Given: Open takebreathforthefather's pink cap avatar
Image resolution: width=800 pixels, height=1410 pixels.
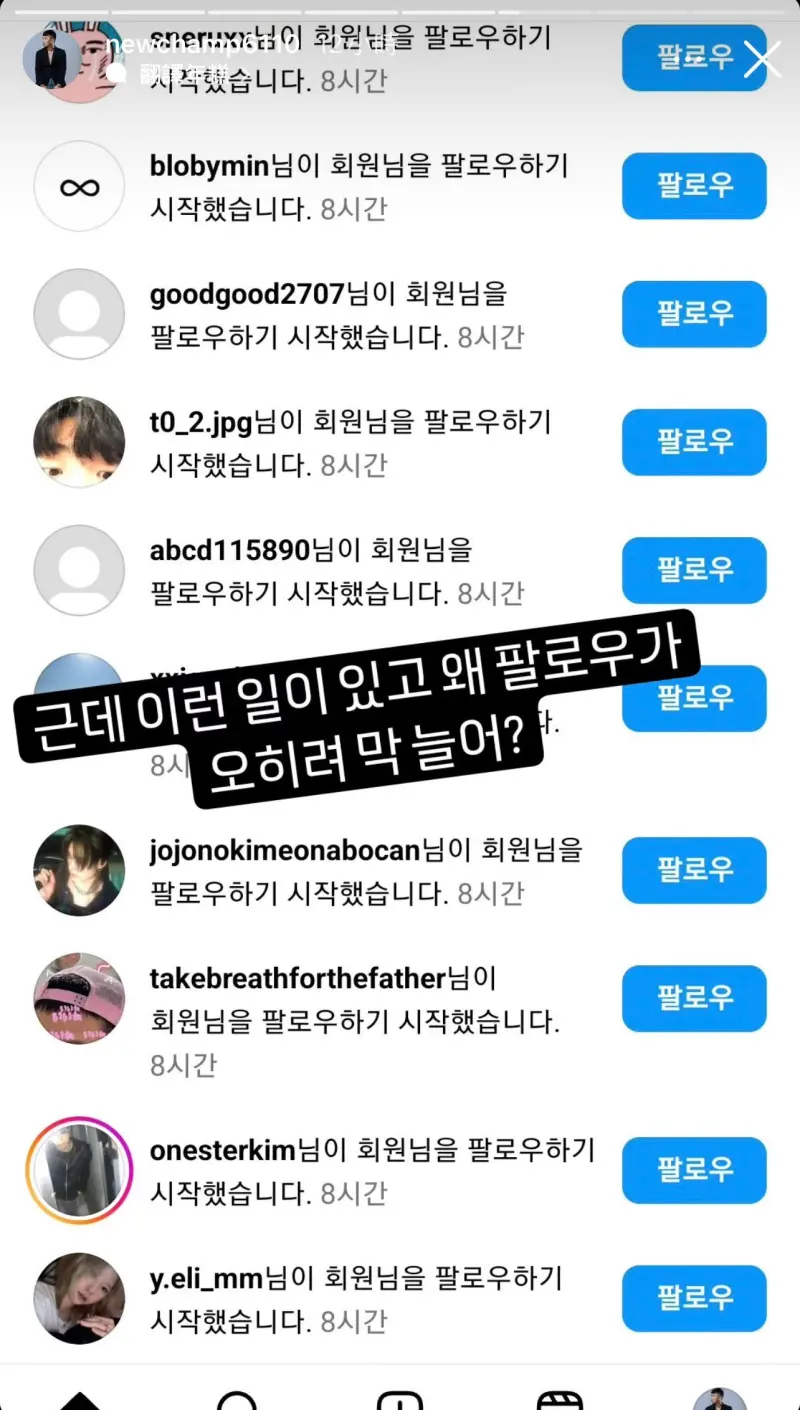Looking at the screenshot, I should pos(79,998).
